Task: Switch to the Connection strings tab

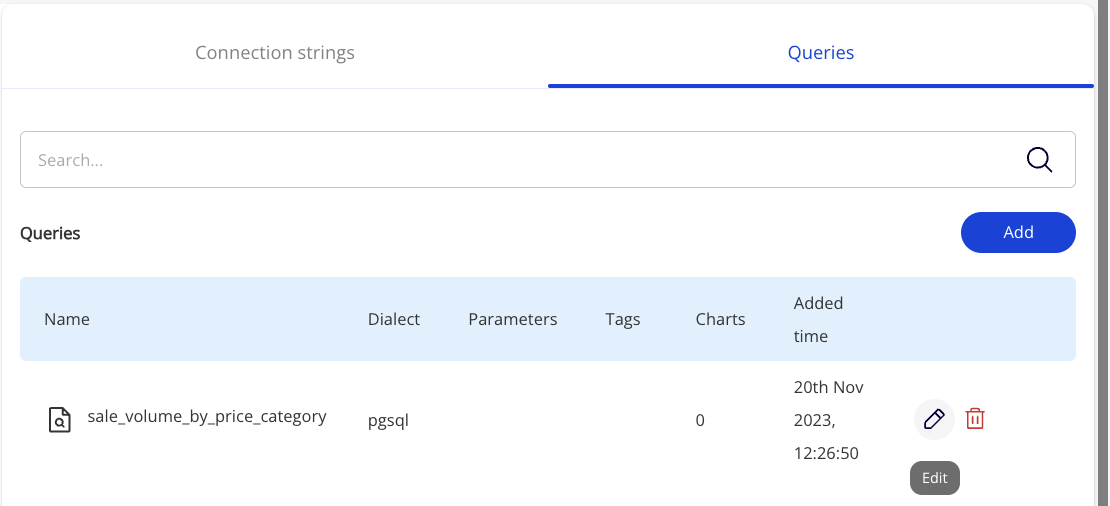Action: [275, 52]
